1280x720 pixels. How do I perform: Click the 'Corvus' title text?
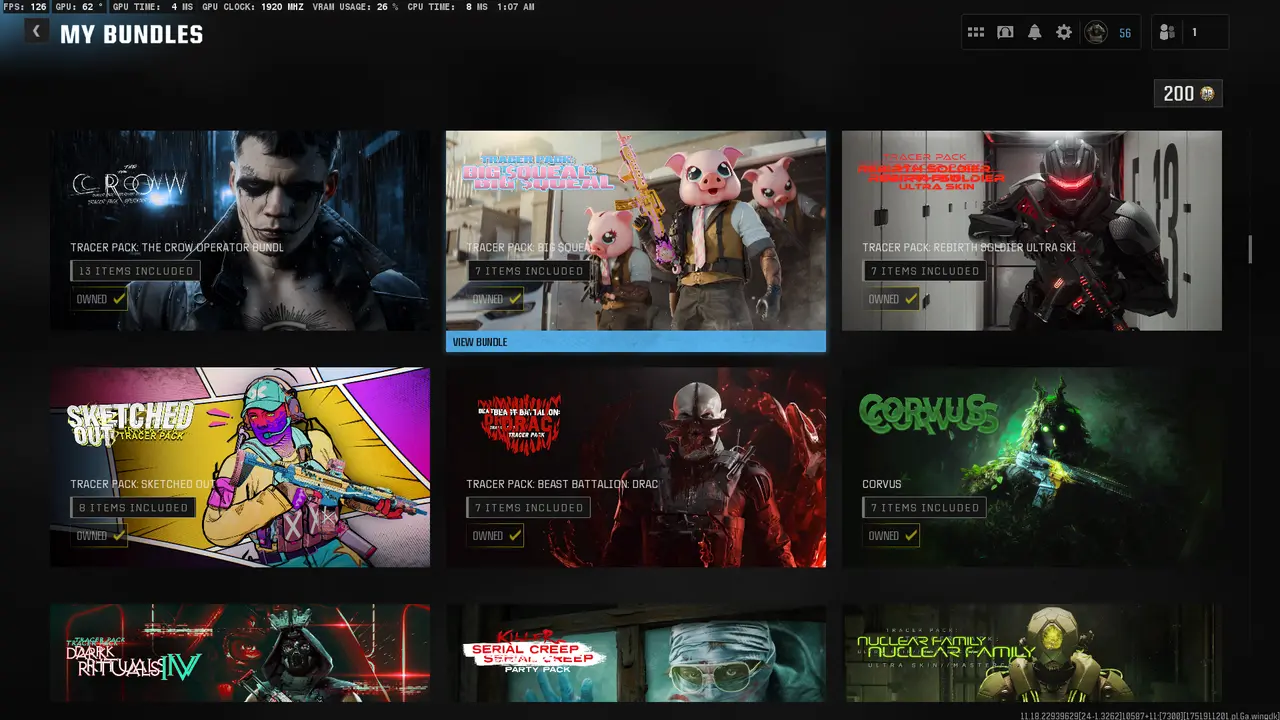(x=882, y=484)
